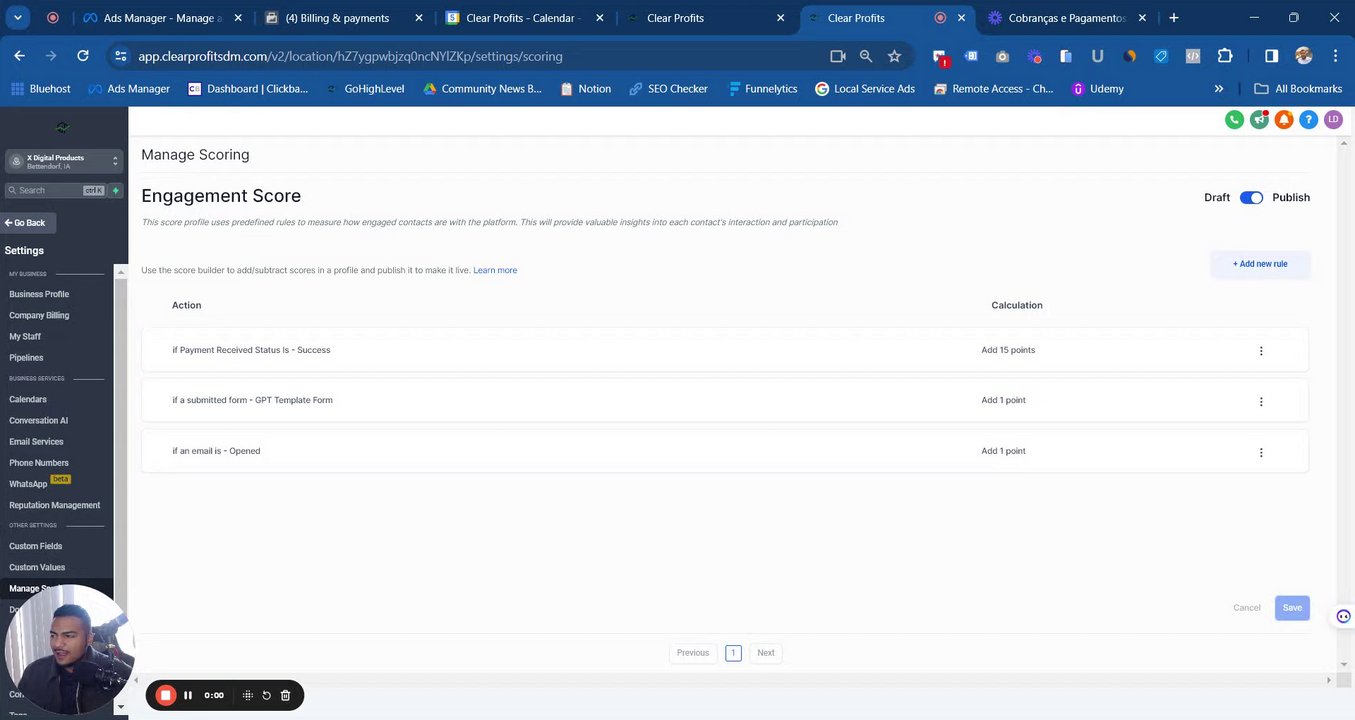The width and height of the screenshot is (1355, 720).
Task: Click the Cancel button
Action: pyautogui.click(x=1247, y=608)
